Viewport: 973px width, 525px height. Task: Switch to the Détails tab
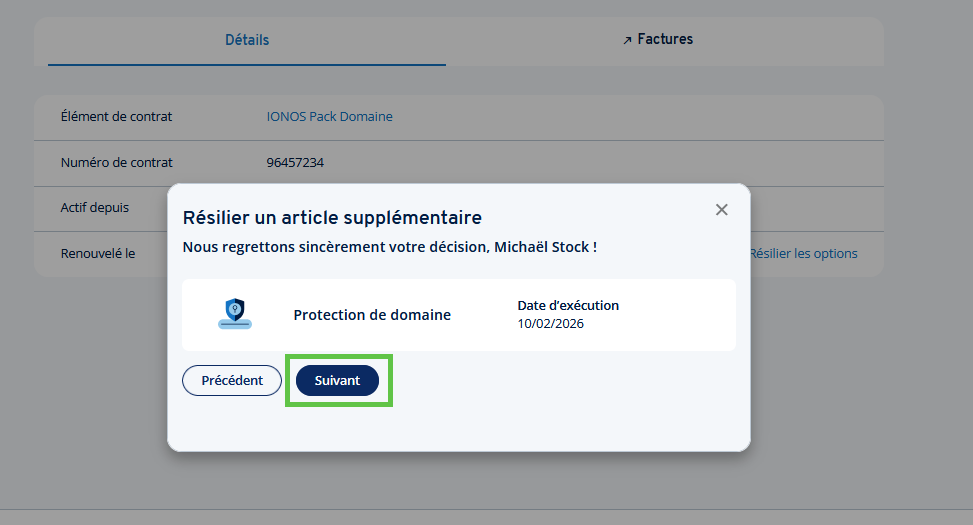point(247,40)
